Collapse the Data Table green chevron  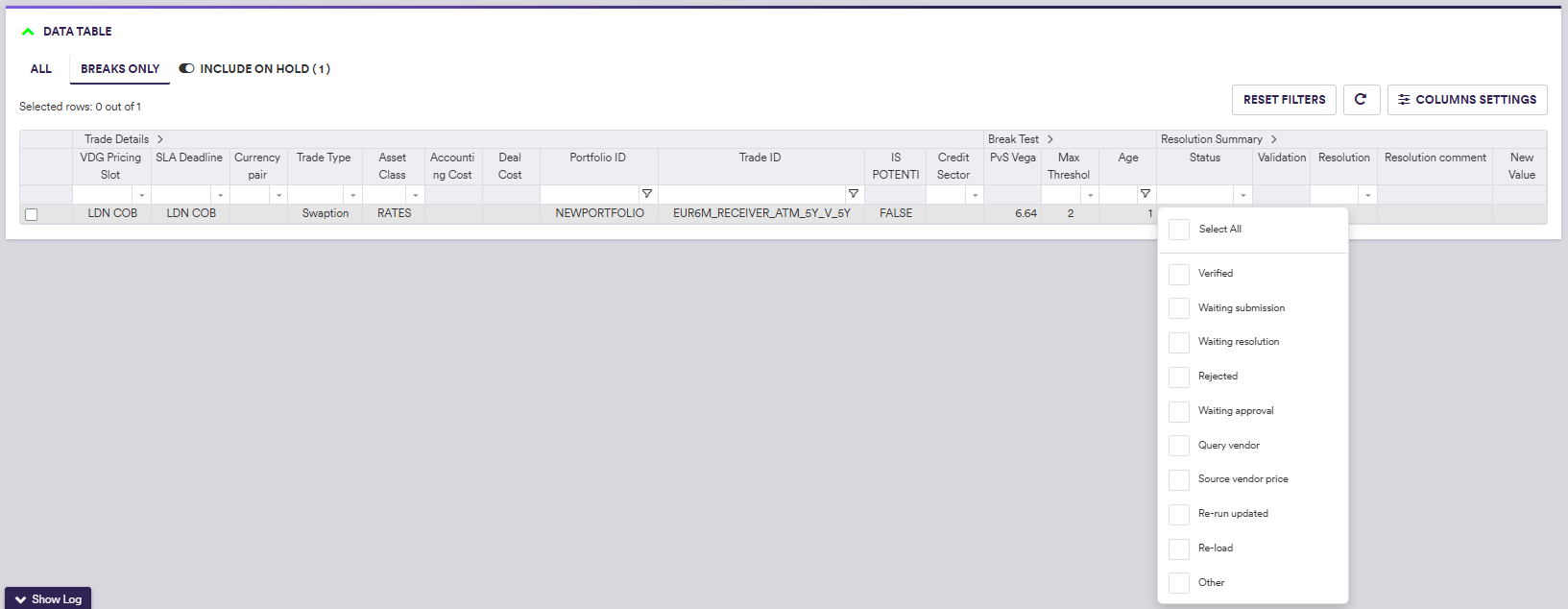[x=28, y=32]
